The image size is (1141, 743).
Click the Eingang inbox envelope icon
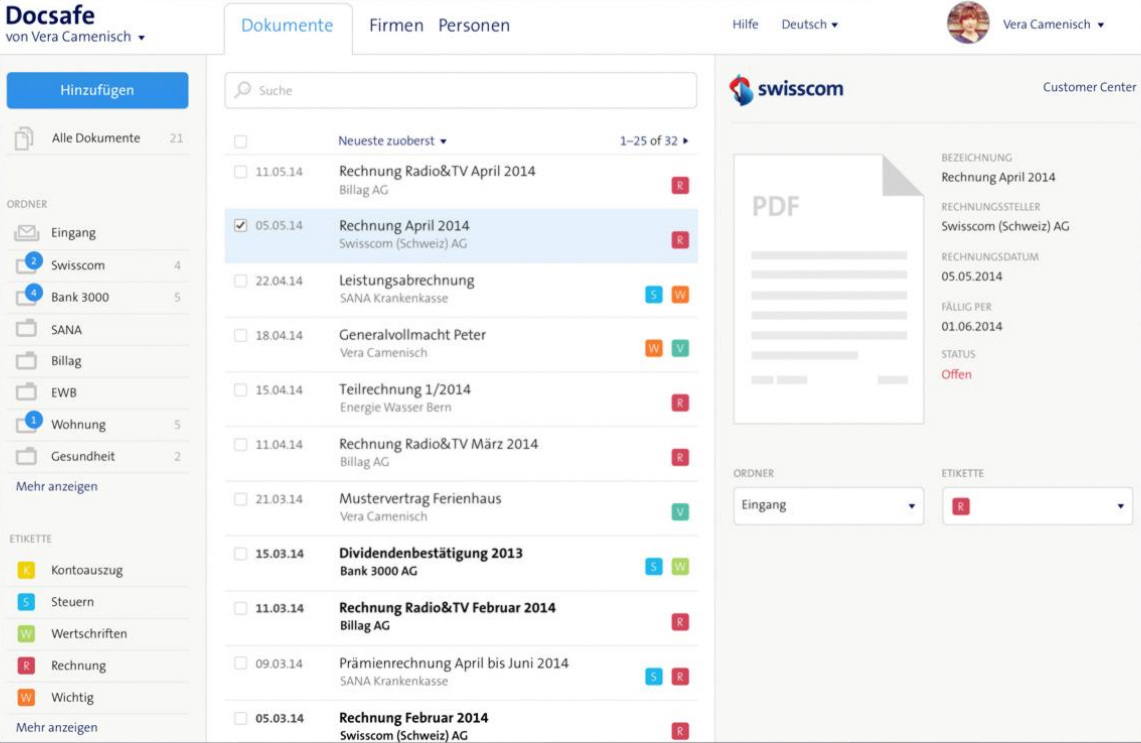(x=26, y=233)
